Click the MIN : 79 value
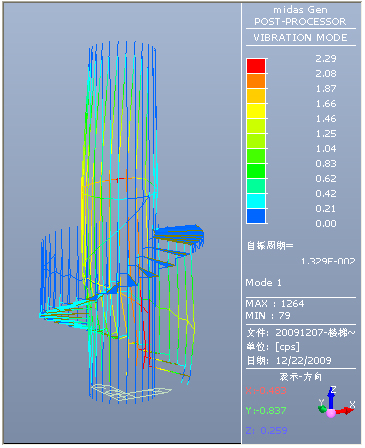This screenshot has width=365, height=448. pyautogui.click(x=268, y=315)
